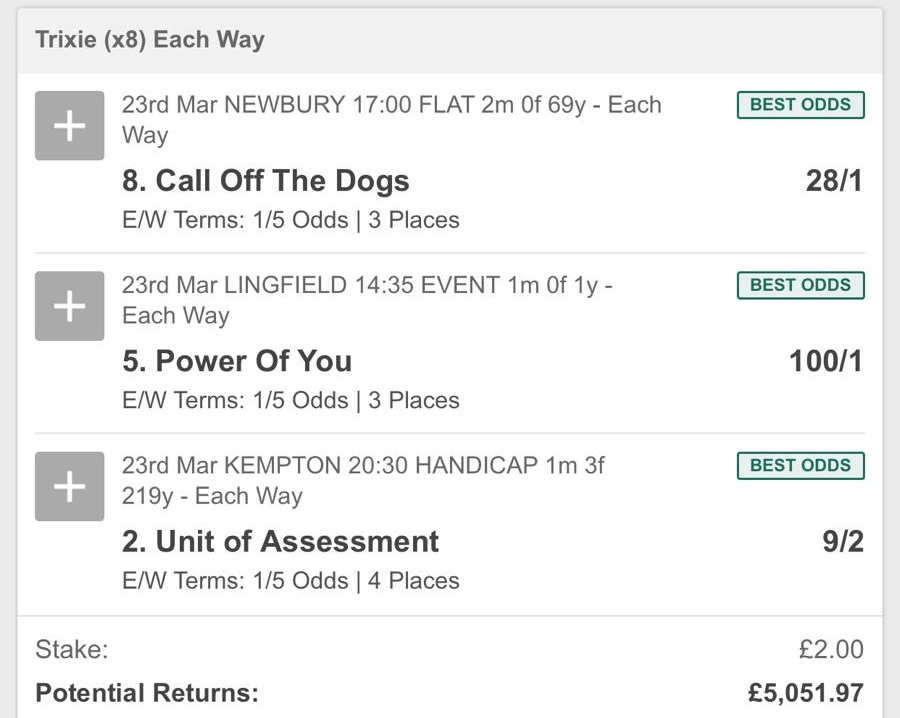The image size is (900, 718).
Task: Click E/W terms under Call Off The Dogs
Action: point(290,220)
